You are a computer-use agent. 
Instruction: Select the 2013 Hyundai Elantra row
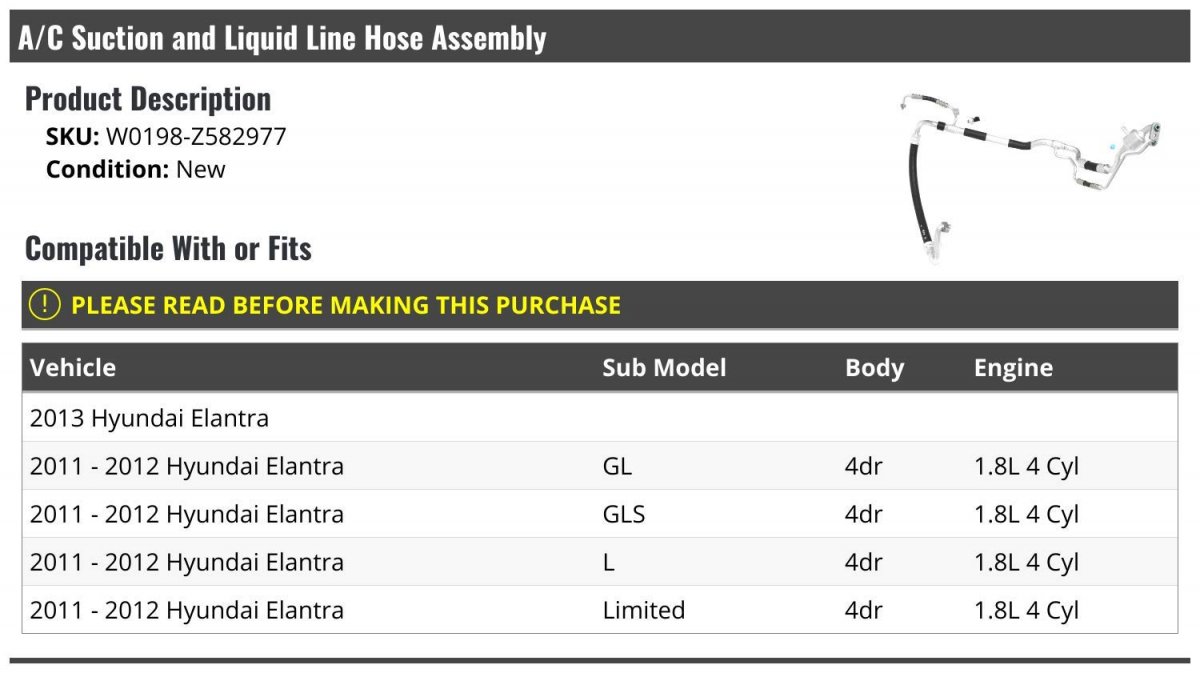150,418
